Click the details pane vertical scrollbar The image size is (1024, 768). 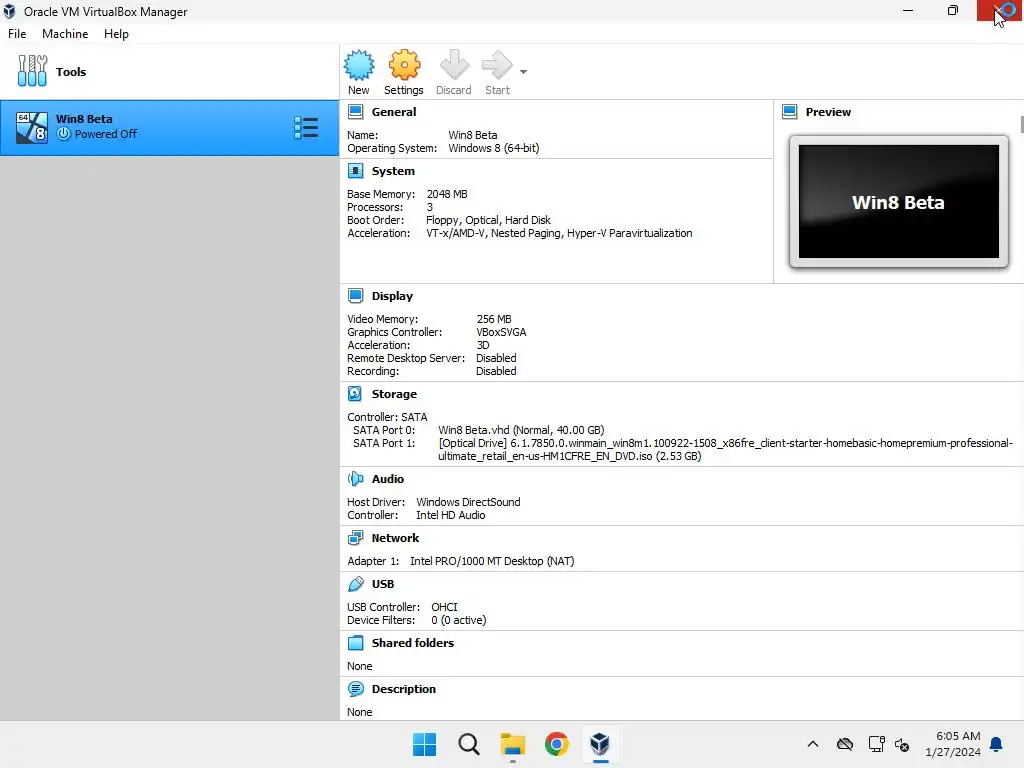click(1021, 124)
